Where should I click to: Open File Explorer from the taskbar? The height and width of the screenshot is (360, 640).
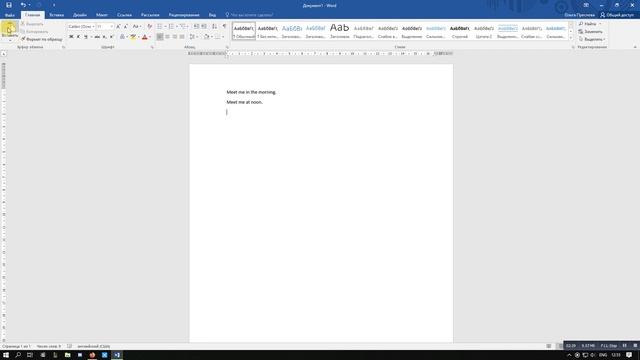pyautogui.click(x=67, y=355)
